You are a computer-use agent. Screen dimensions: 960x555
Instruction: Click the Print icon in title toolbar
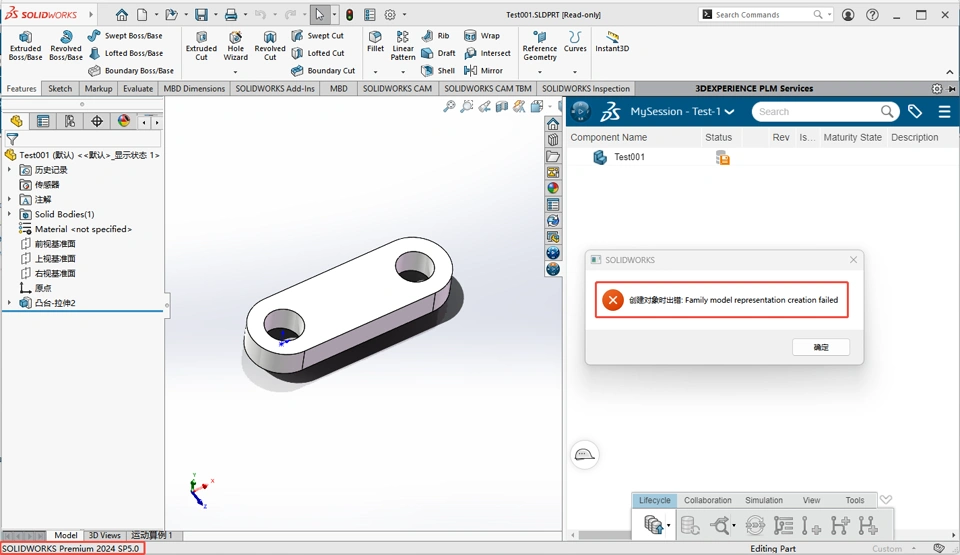[x=231, y=15]
